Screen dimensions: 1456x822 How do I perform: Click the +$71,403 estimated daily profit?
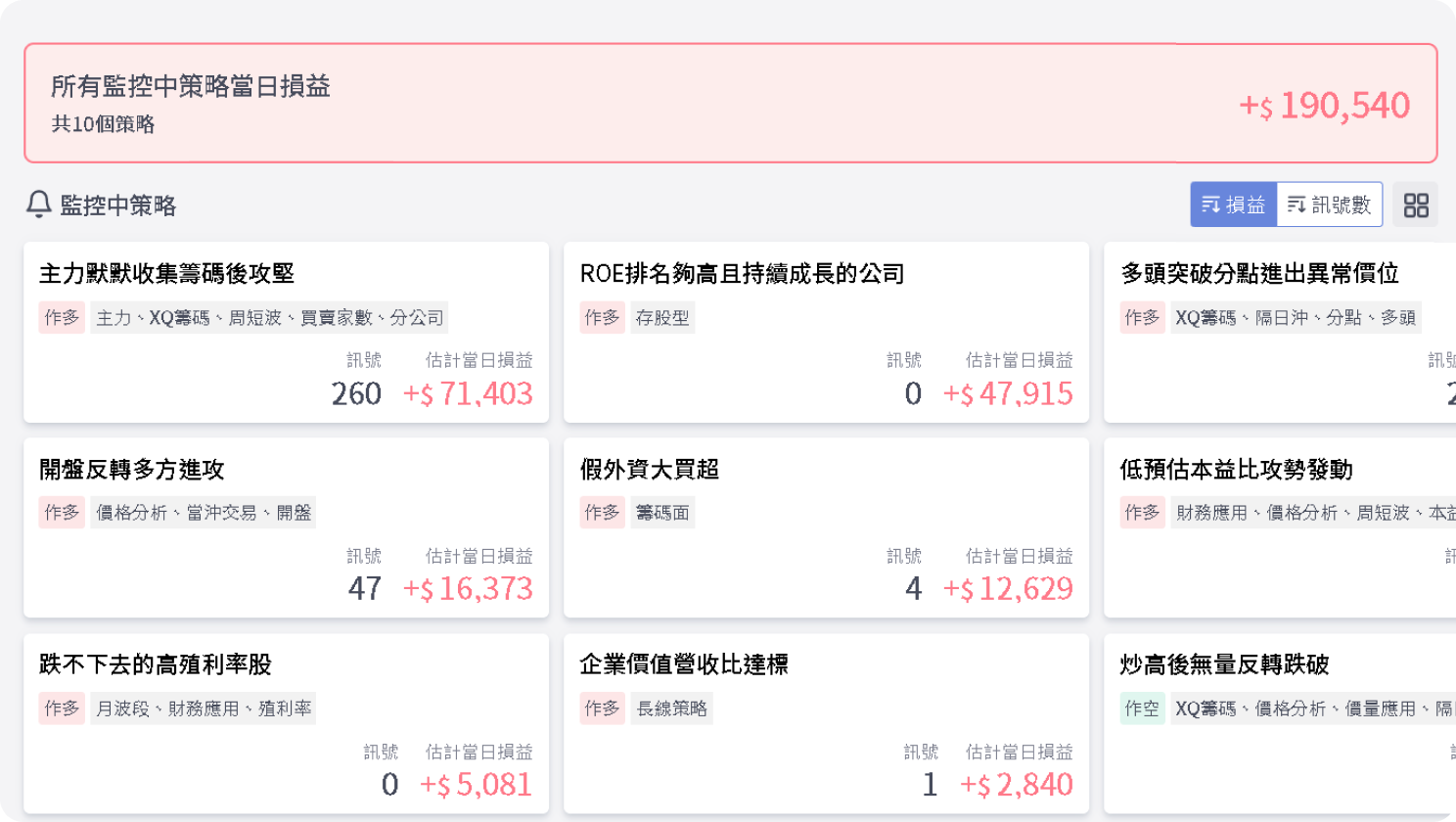click(x=468, y=393)
